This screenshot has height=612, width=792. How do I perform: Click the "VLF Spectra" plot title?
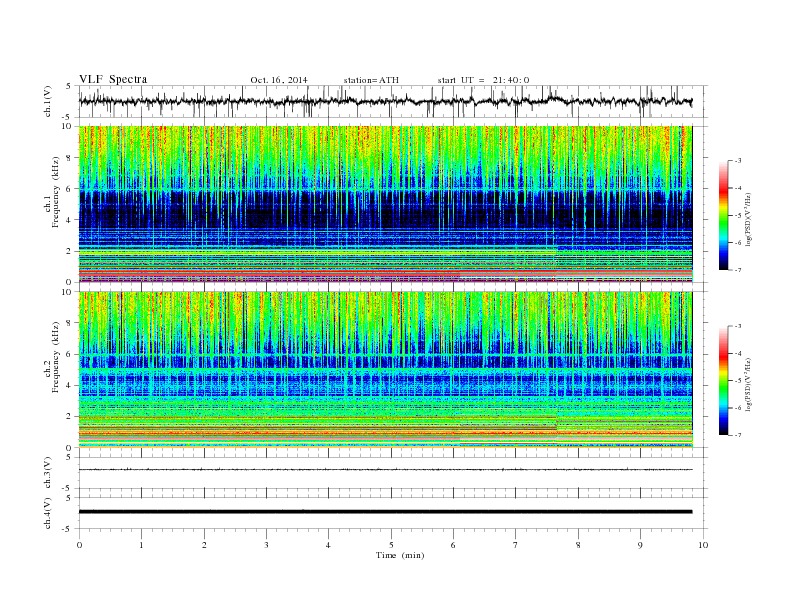click(113, 79)
